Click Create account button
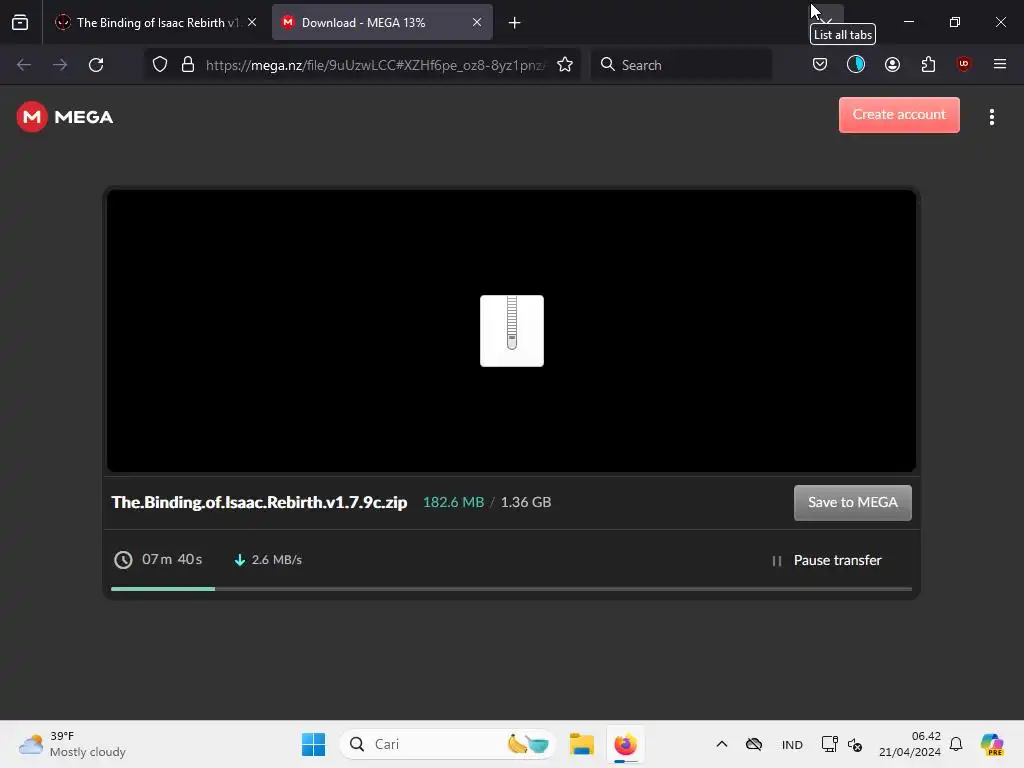 [x=899, y=115]
